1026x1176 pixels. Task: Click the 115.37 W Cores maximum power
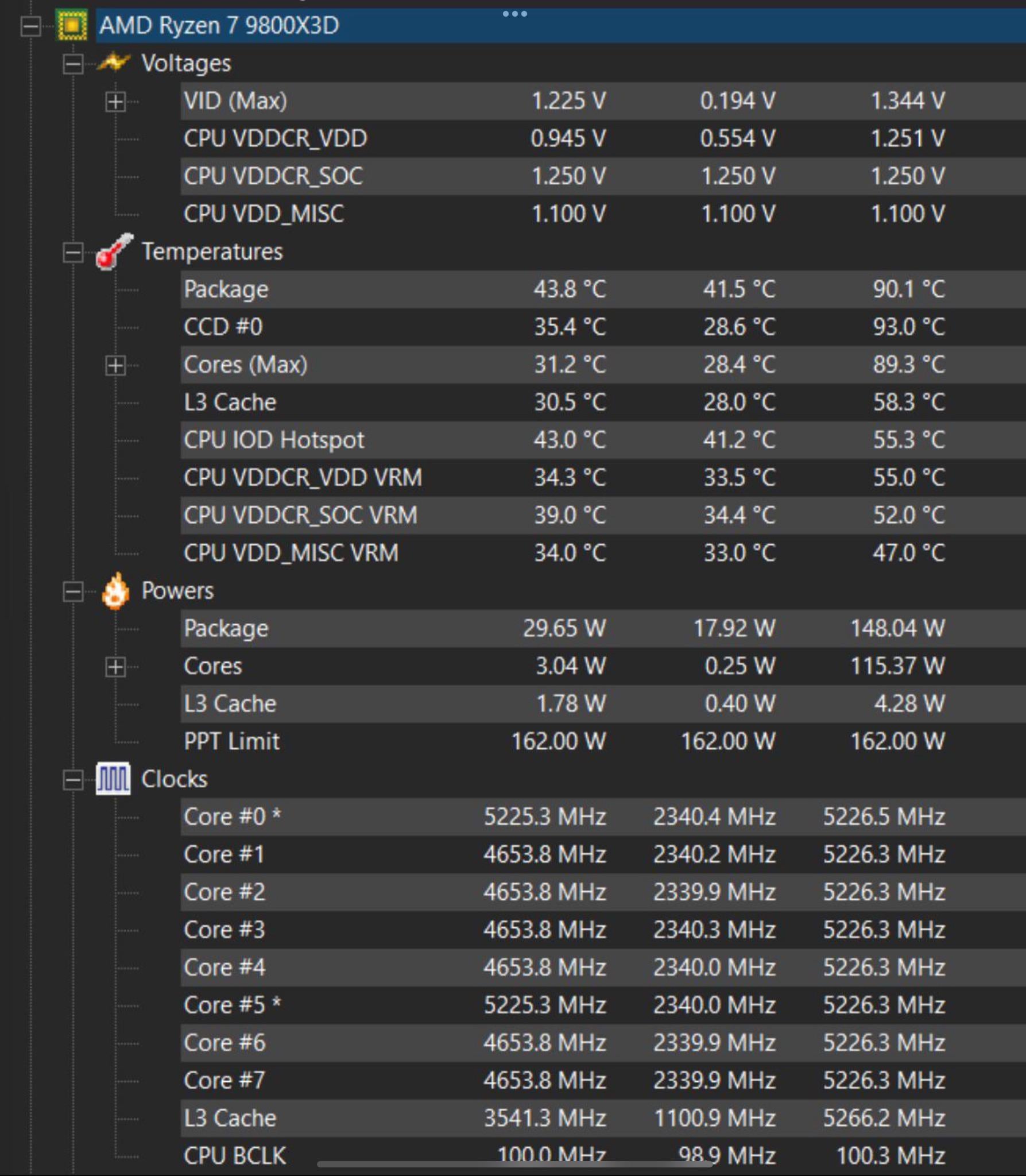pyautogui.click(x=897, y=666)
